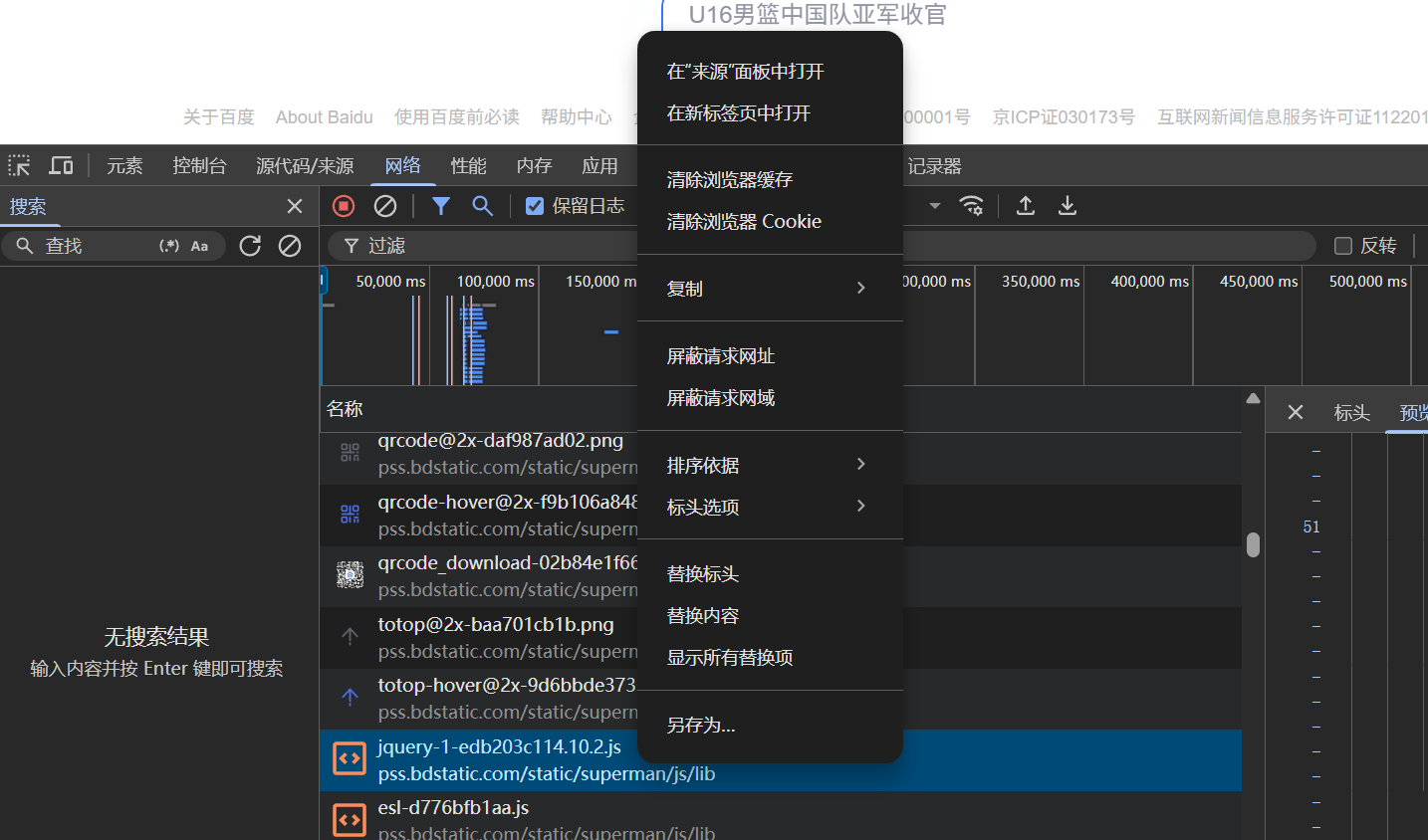Viewport: 1428px width, 840px height.
Task: Toggle the device toolbar icon
Action: click(x=62, y=165)
